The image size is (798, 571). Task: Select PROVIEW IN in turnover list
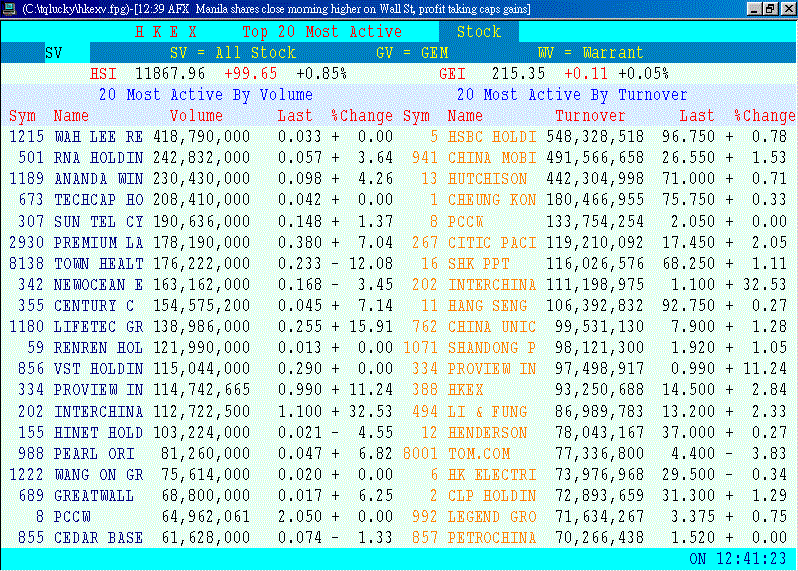600,369
